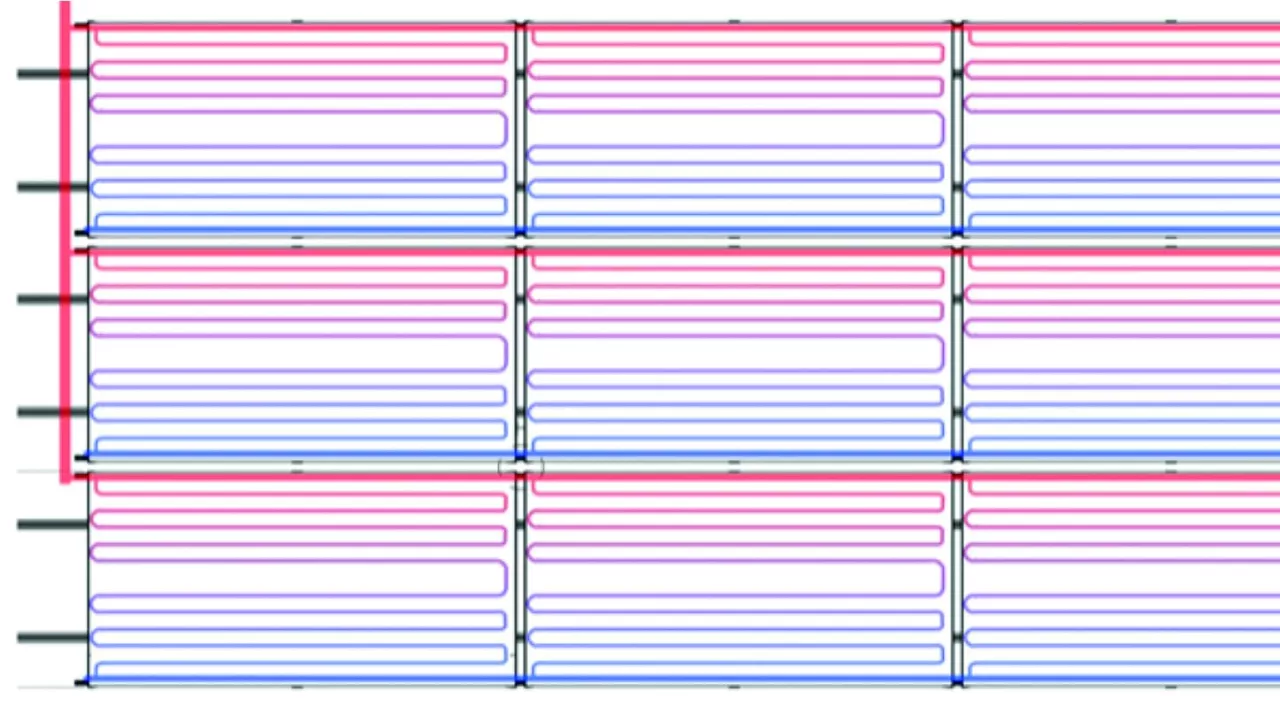Select blue return header of middle-left panel

click(300, 455)
